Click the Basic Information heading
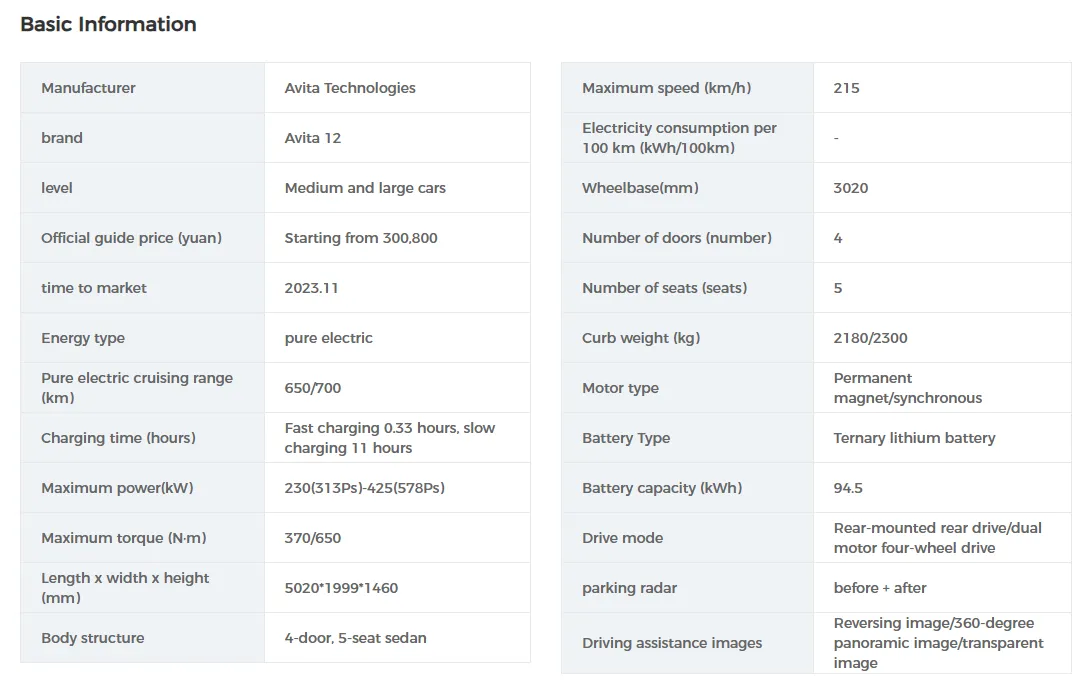The height and width of the screenshot is (694, 1090). point(108,25)
